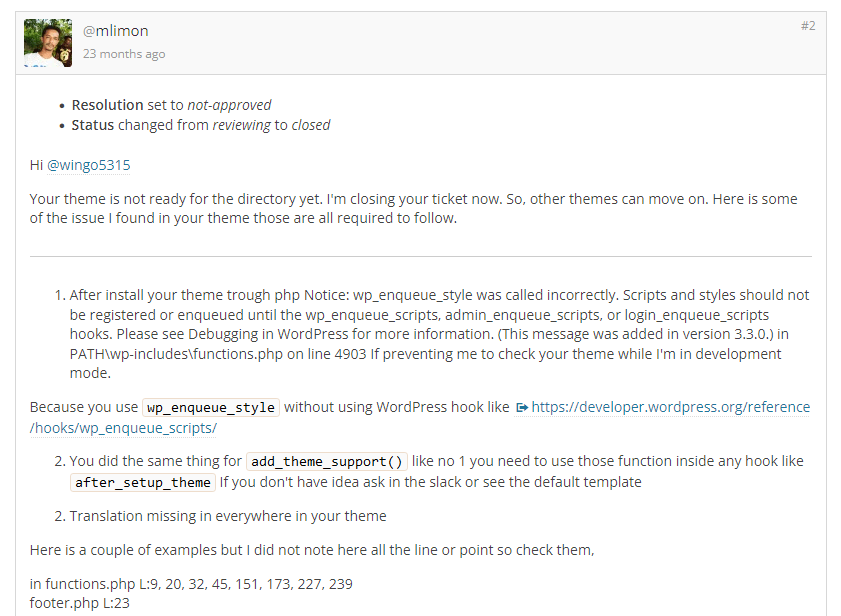This screenshot has height=616, width=841.
Task: Click the "footer.php L:23" text
Action: (x=79, y=603)
